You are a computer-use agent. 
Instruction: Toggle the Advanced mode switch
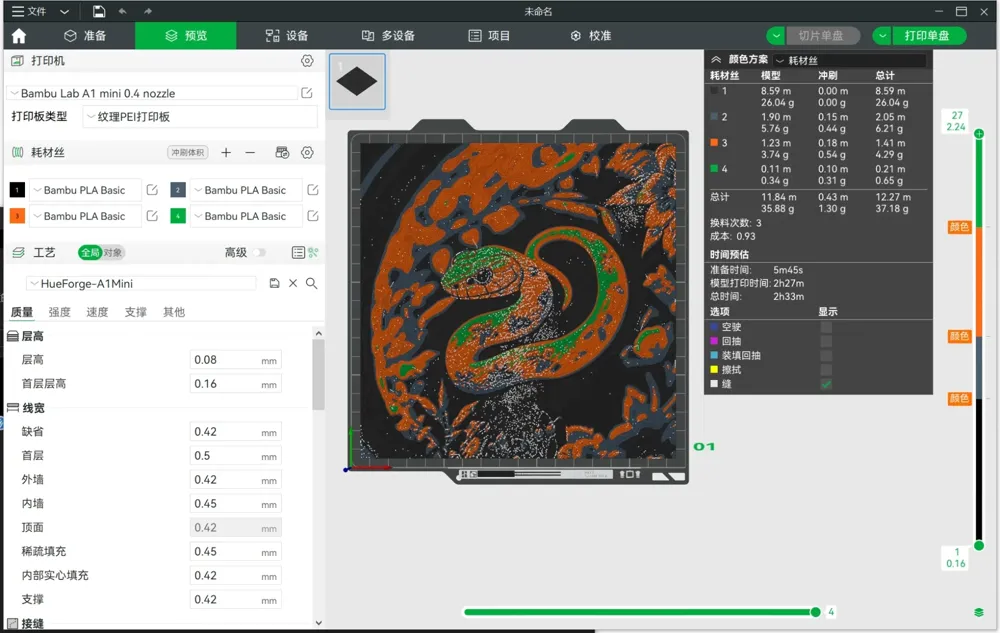coord(259,252)
